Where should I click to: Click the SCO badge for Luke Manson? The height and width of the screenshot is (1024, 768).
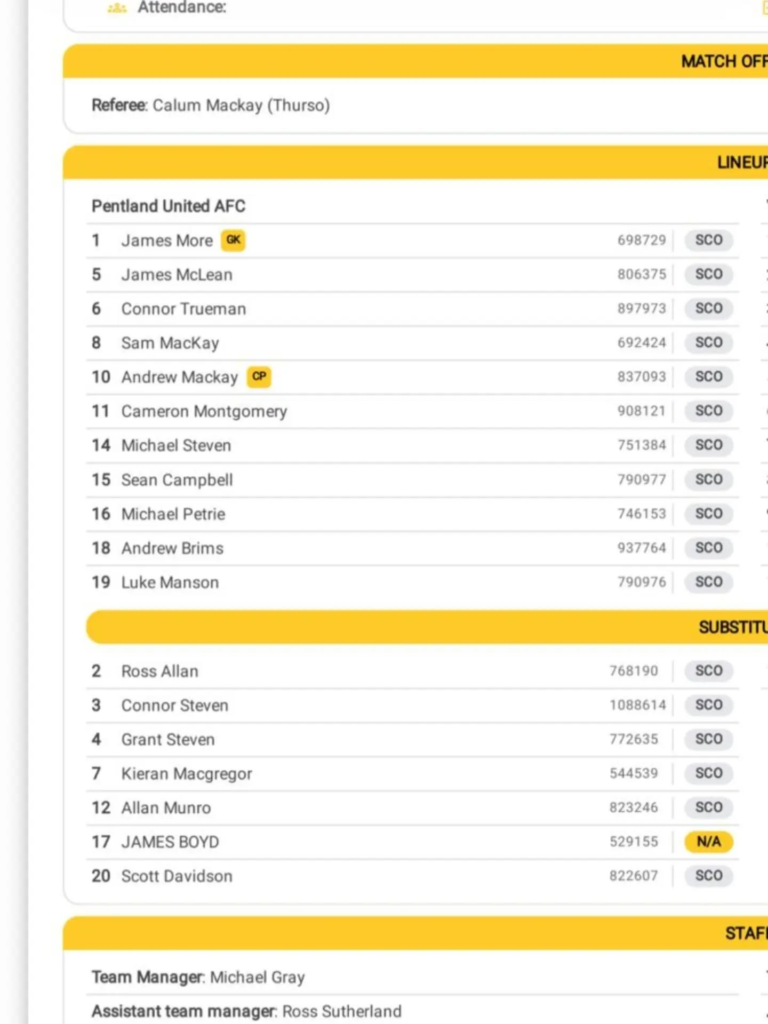709,582
